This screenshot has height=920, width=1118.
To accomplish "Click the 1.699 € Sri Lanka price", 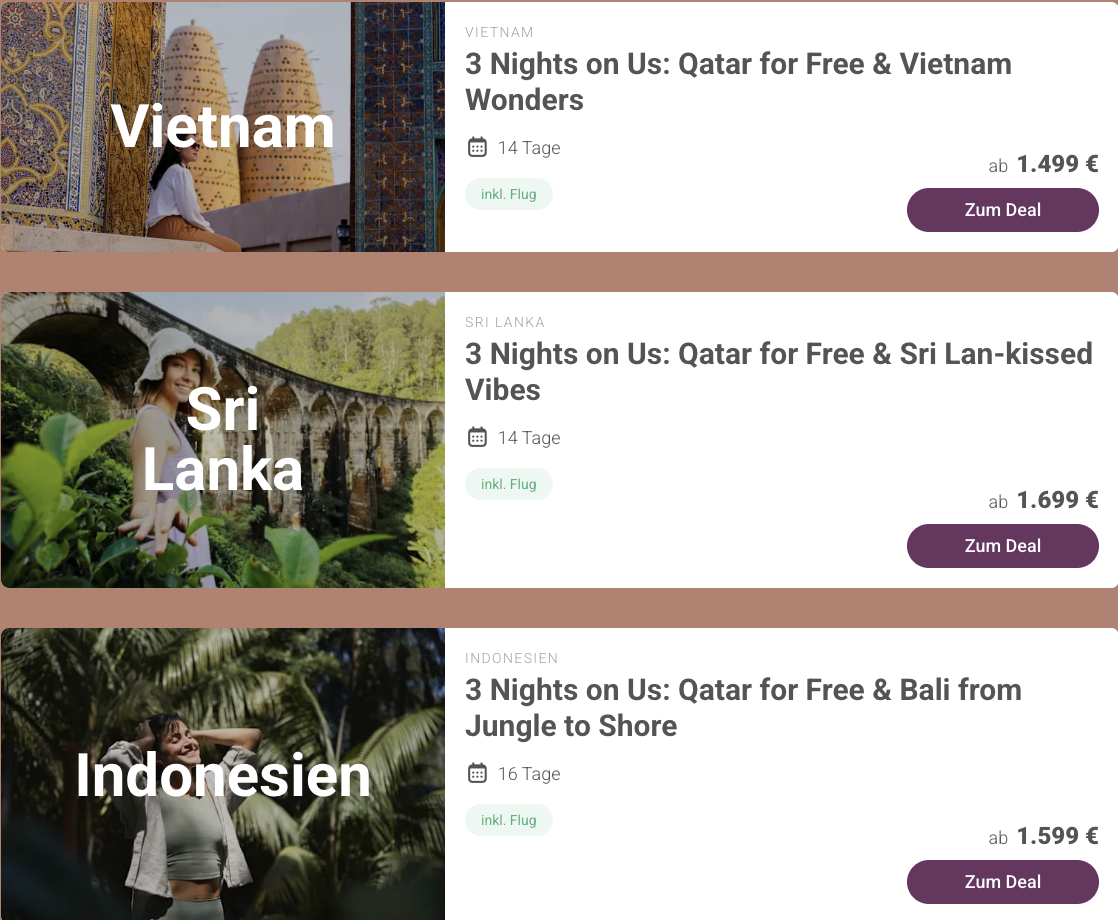I will pos(1057,500).
